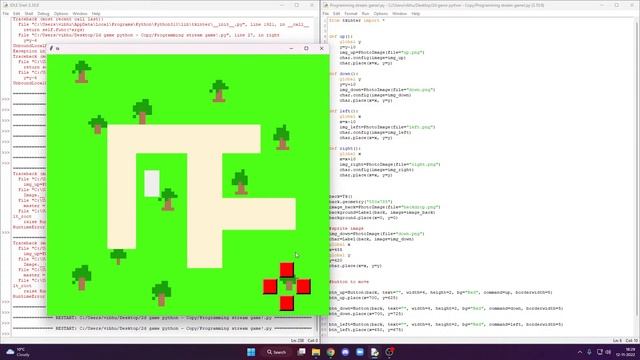Click the red left button in the game
Image resolution: width=640 pixels, height=360 pixels.
point(270,287)
